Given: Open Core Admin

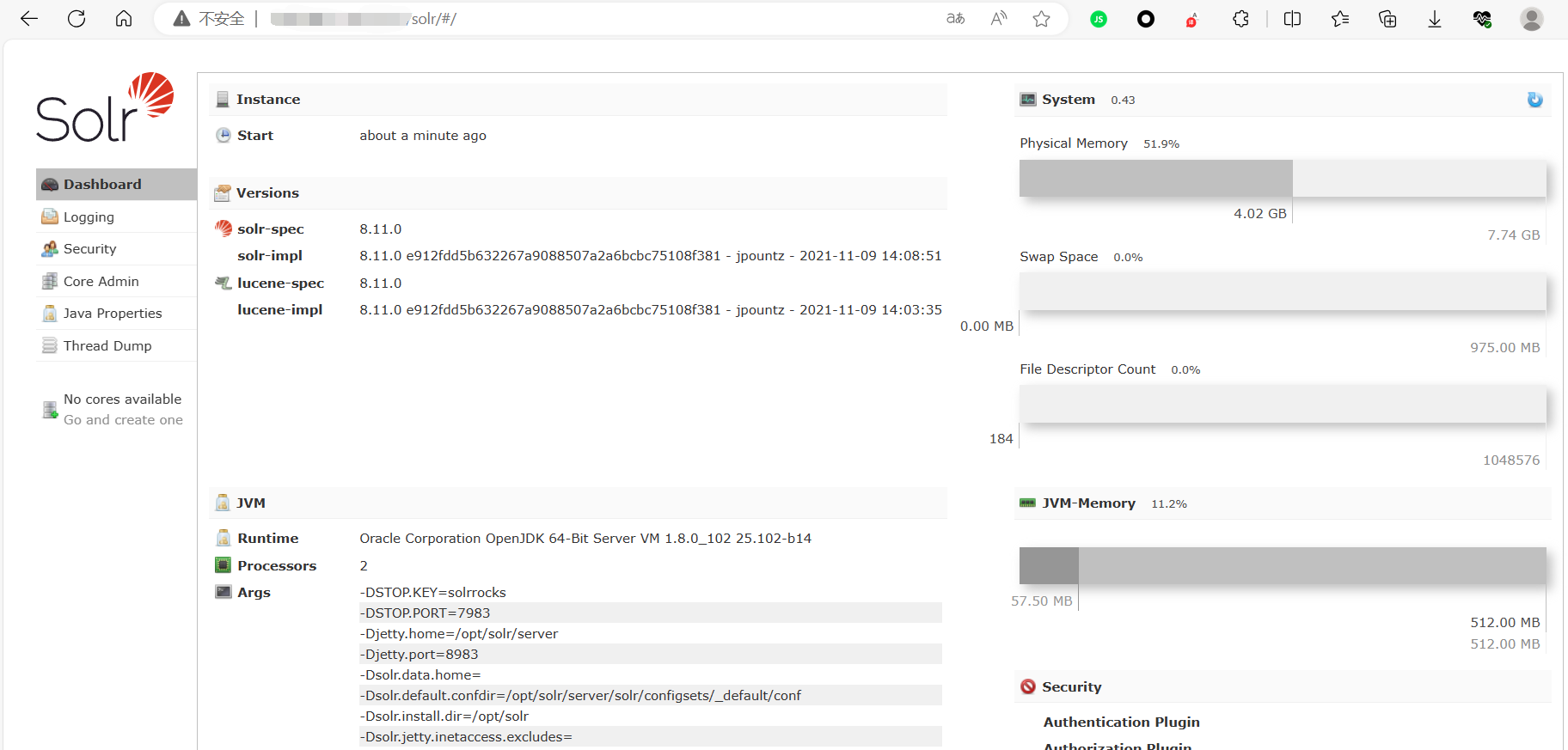Looking at the screenshot, I should pos(101,282).
